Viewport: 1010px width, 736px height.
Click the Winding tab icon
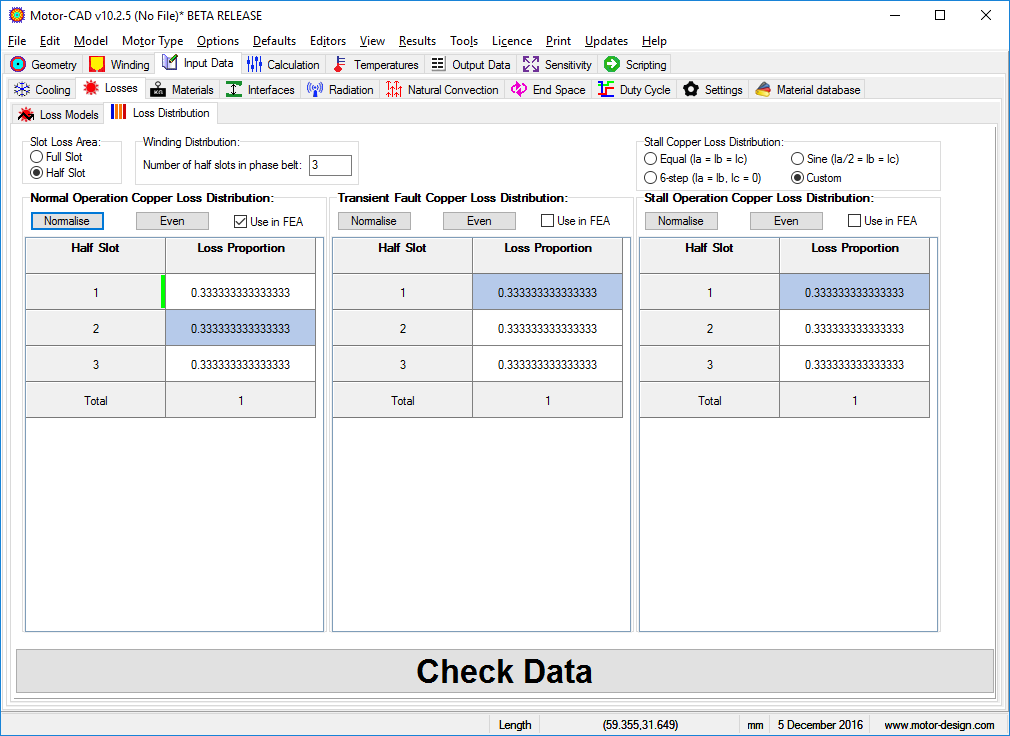click(97, 64)
